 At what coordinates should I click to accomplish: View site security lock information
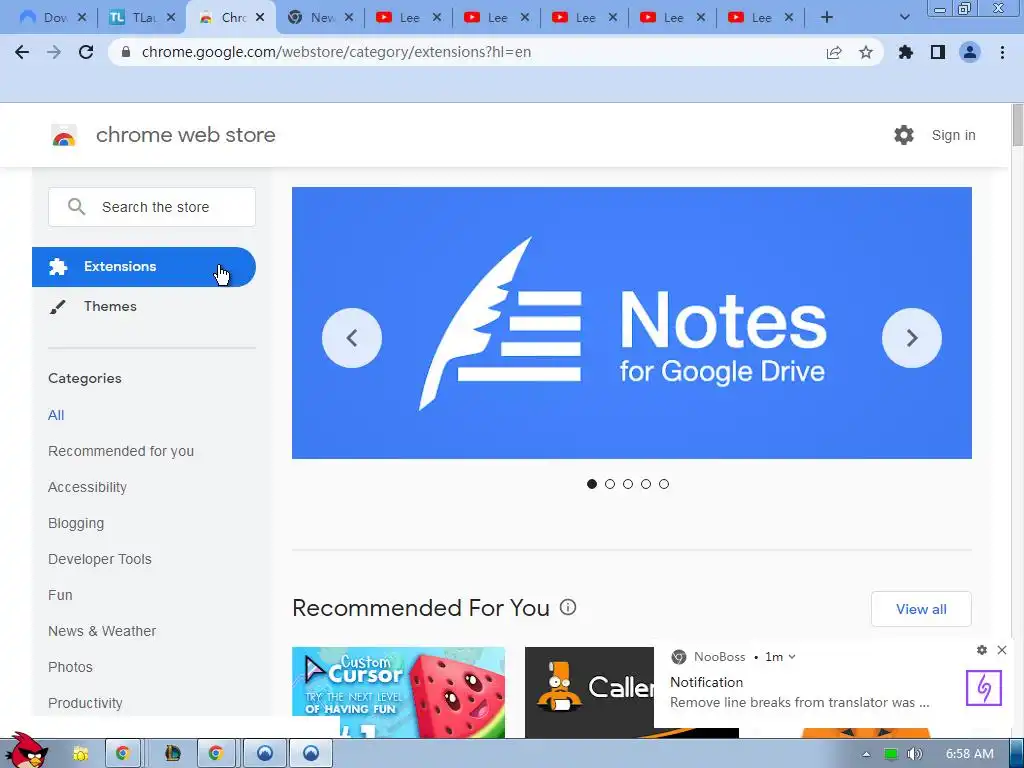[x=126, y=52]
